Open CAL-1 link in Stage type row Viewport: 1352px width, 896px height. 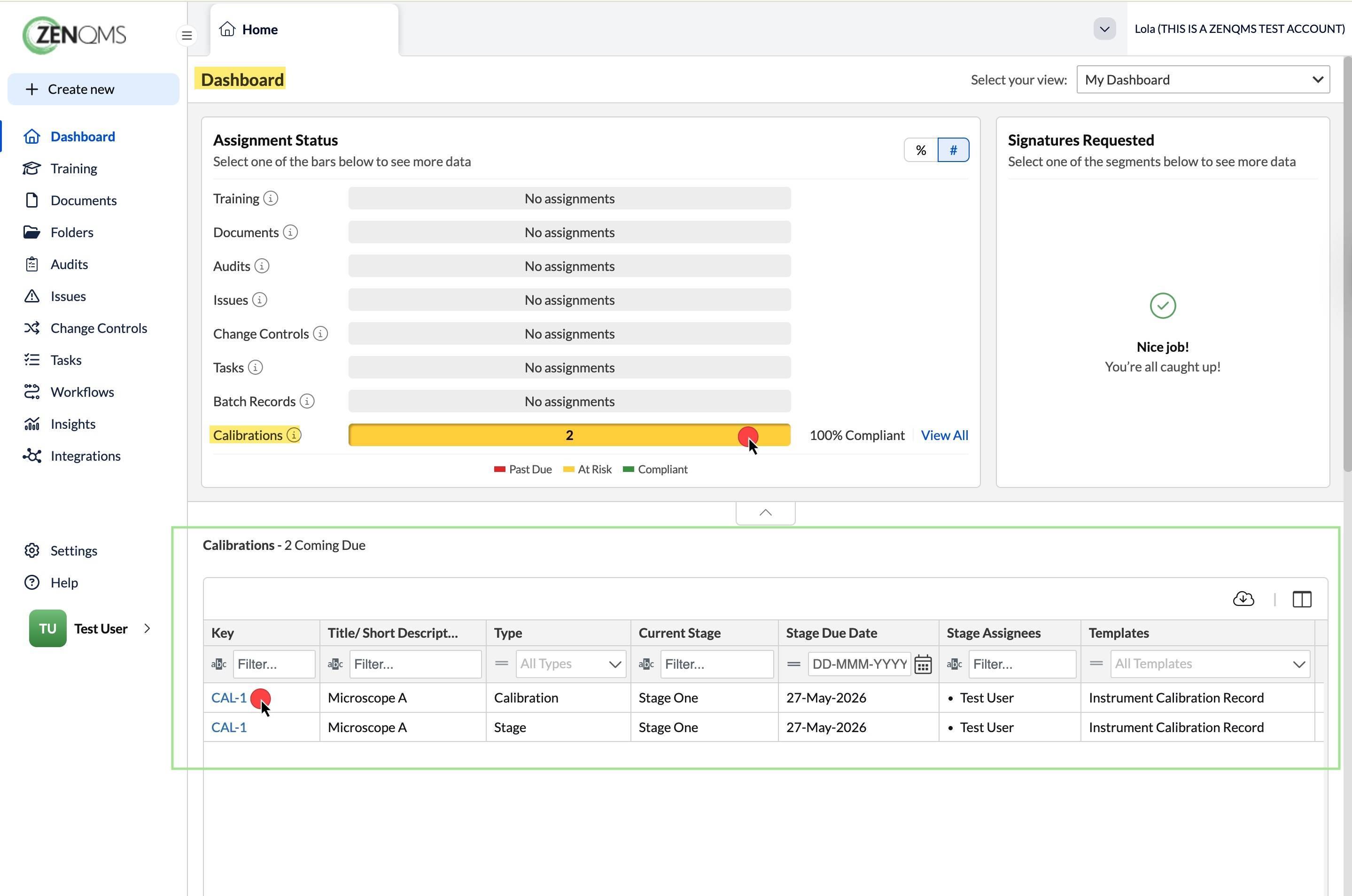[229, 727]
